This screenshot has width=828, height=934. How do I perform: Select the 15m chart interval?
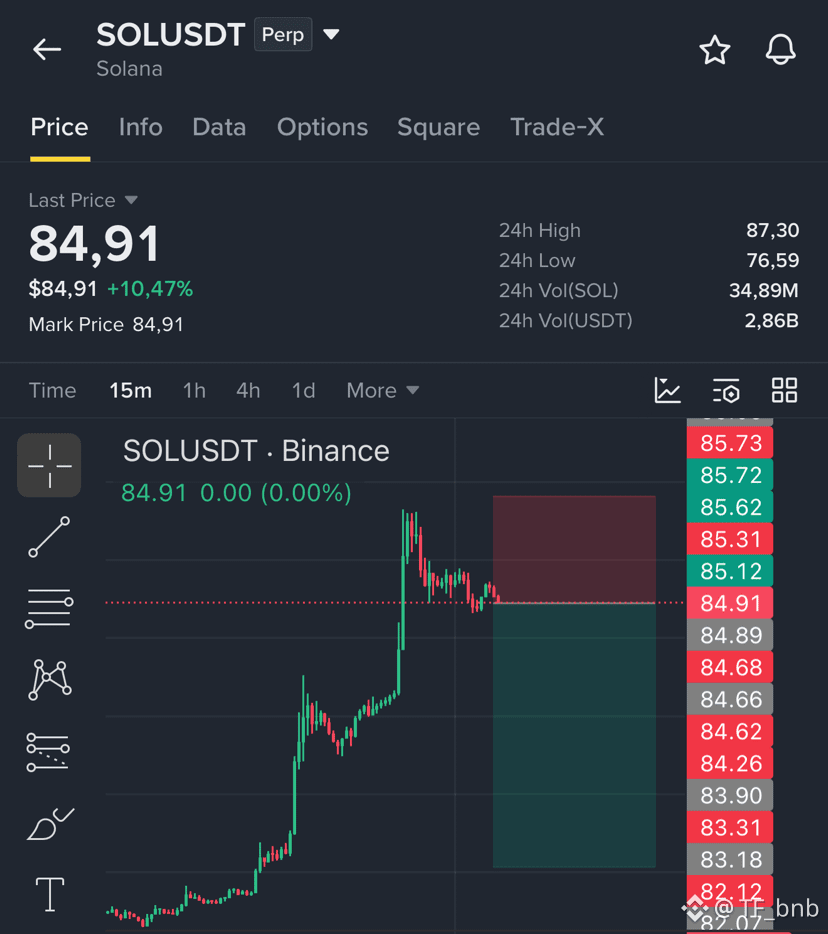(x=130, y=391)
